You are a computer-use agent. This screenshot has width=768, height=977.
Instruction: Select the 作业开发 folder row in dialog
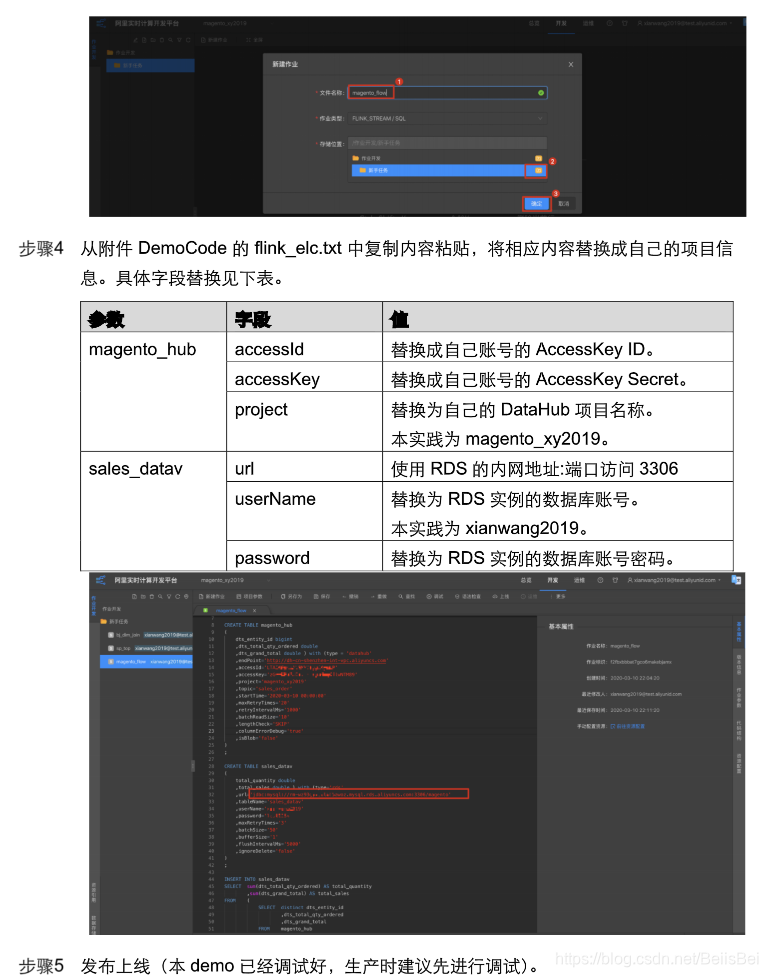tap(447, 158)
